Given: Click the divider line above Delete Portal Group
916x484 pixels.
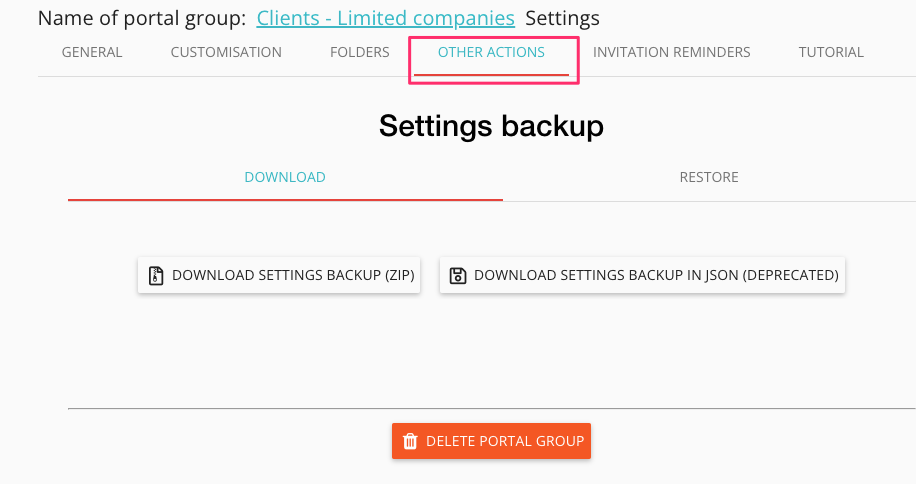Looking at the screenshot, I should [491, 408].
